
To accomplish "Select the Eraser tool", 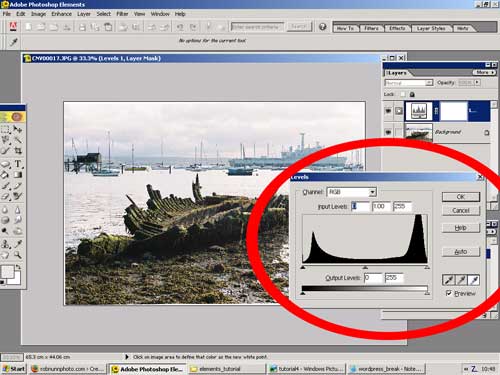I will [5, 196].
